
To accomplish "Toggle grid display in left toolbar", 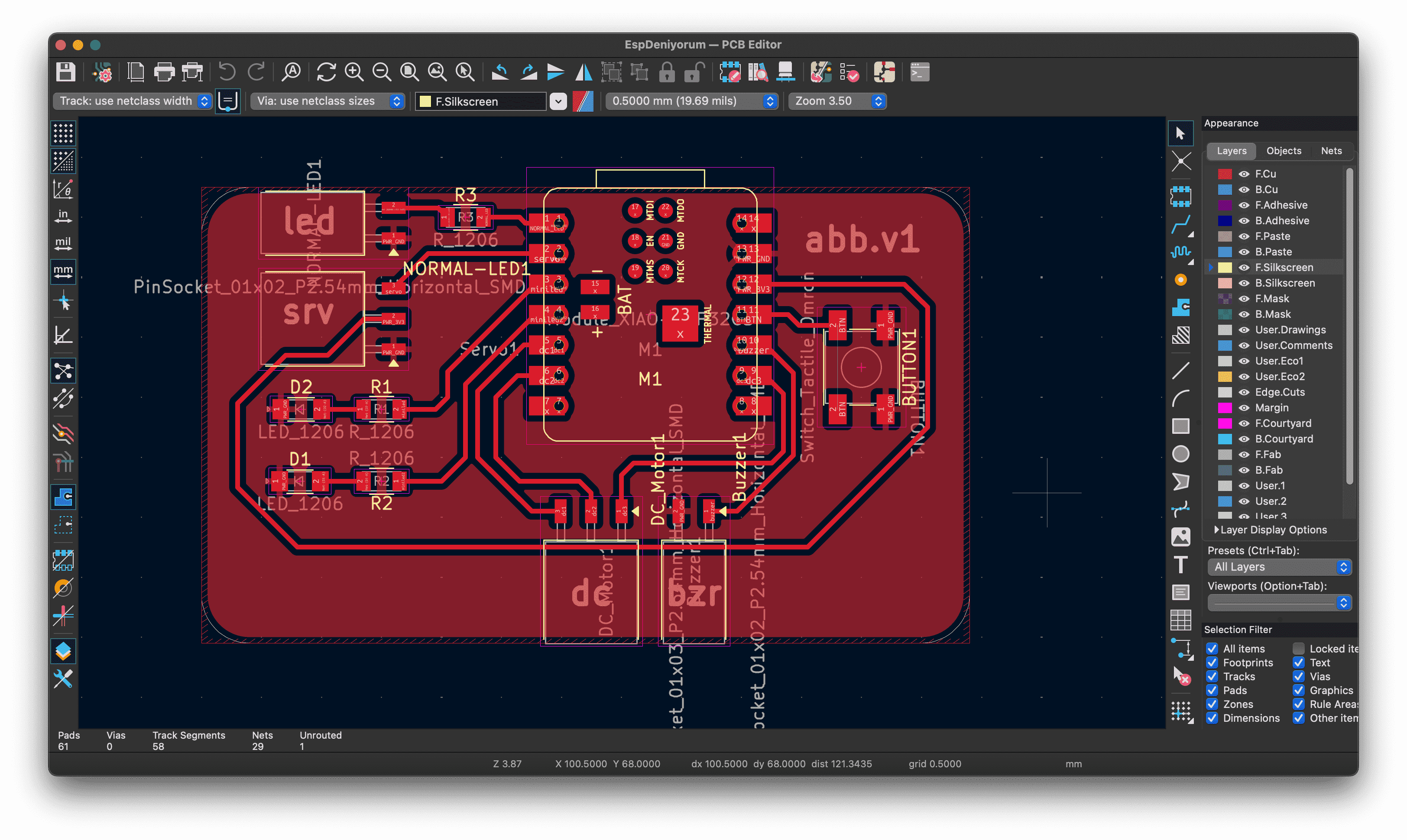I will click(63, 134).
